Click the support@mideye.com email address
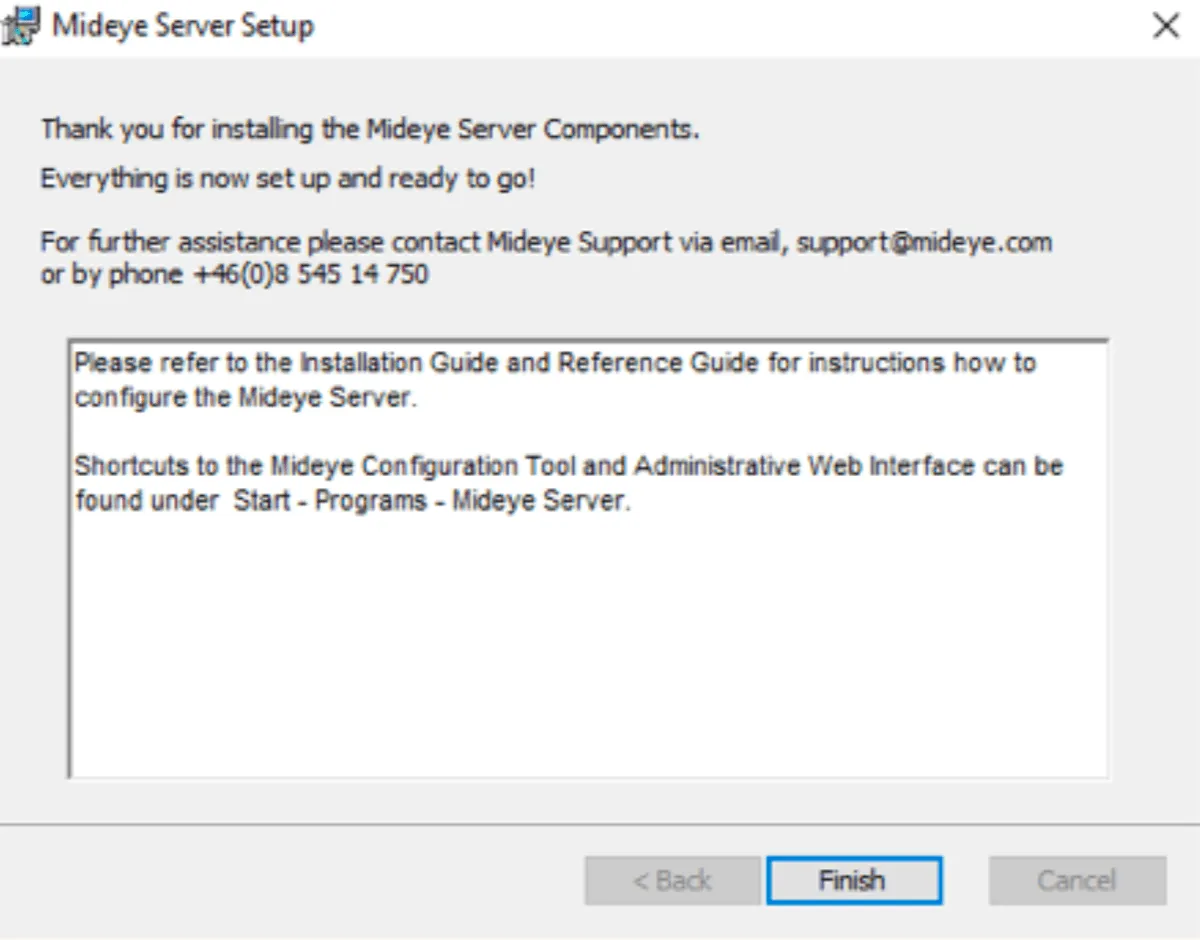Viewport: 1200px width, 940px height. point(924,243)
